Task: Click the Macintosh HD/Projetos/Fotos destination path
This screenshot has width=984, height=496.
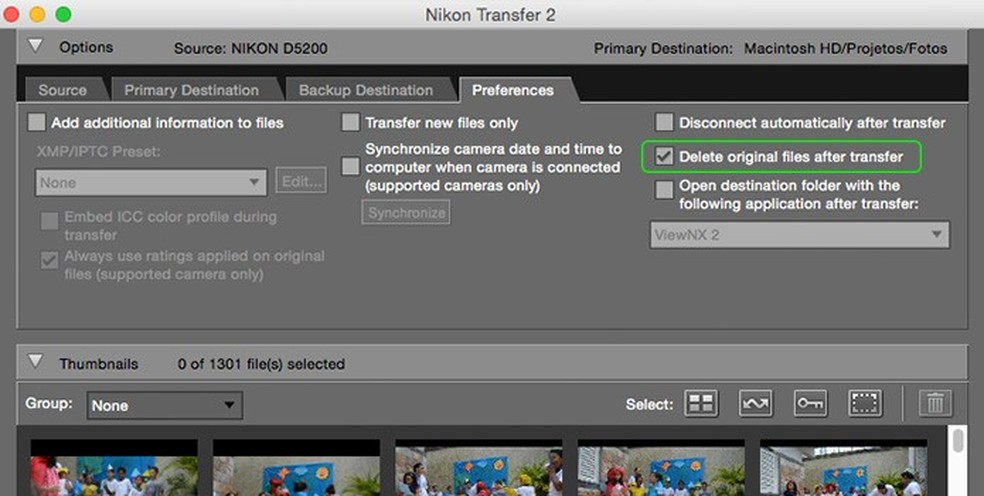Action: (x=845, y=48)
